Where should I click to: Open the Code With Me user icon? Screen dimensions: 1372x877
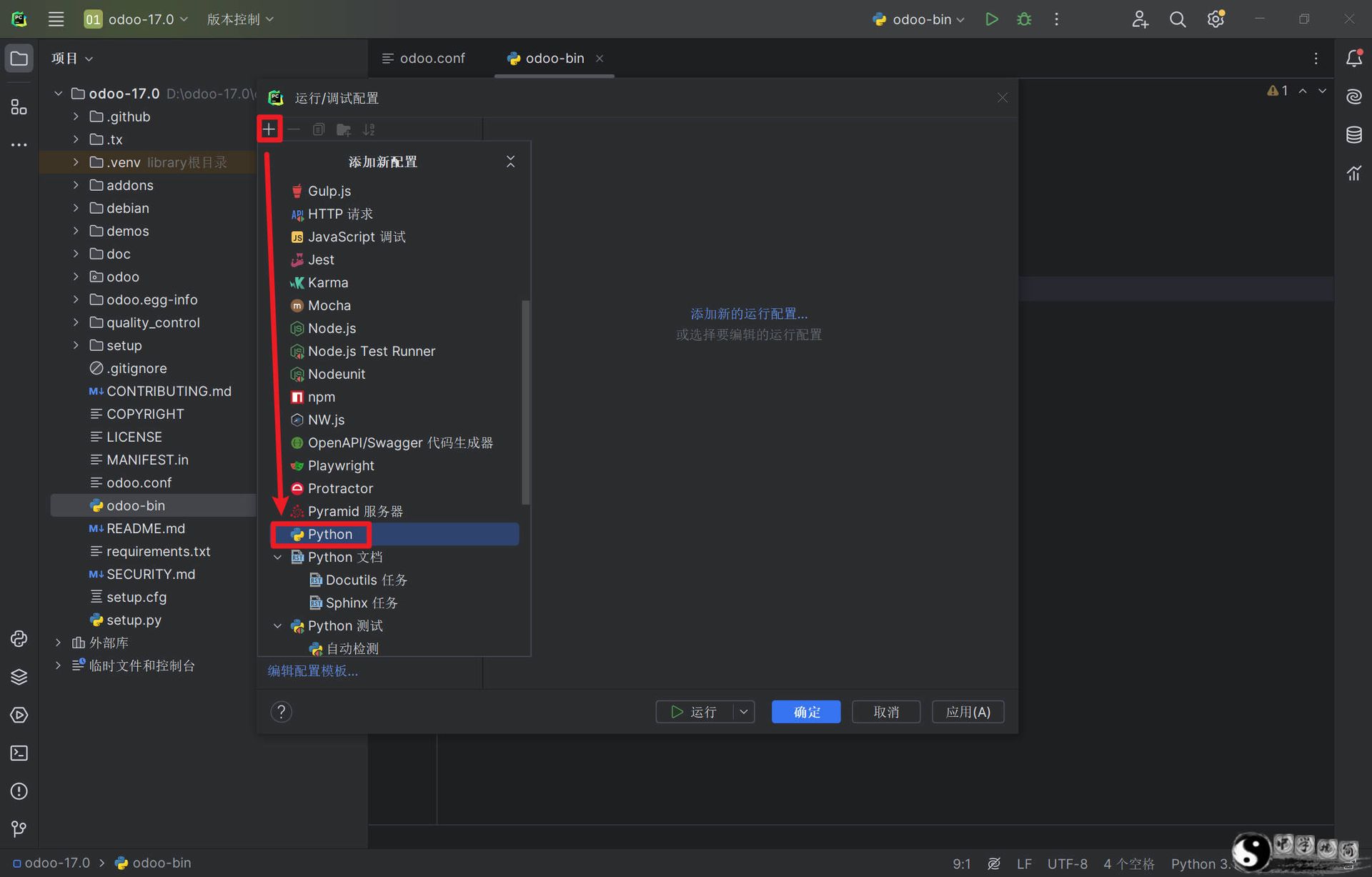pos(1140,19)
